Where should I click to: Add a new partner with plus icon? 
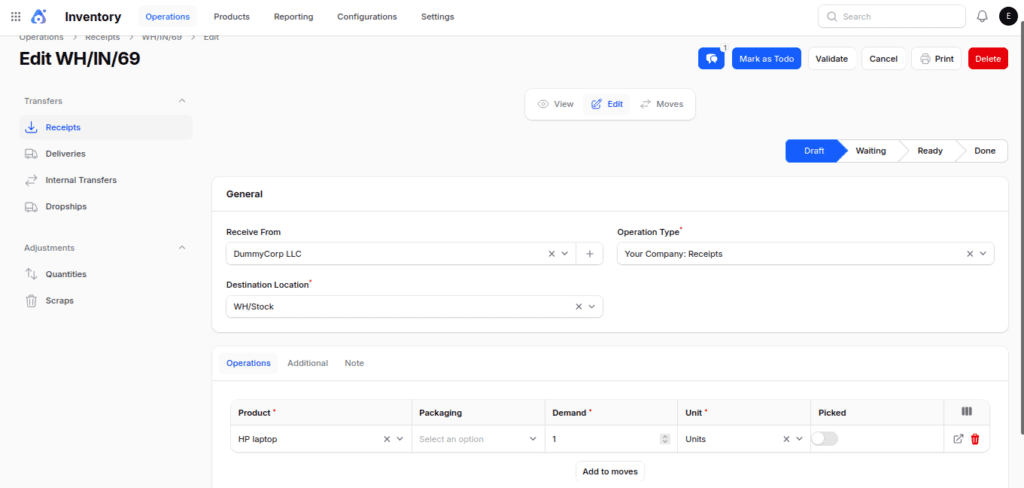click(590, 253)
